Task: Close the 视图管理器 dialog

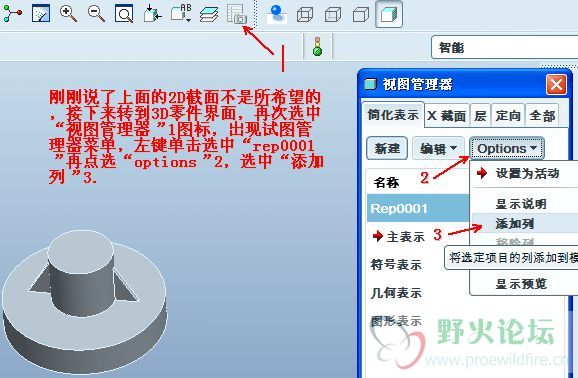Action: click(x=556, y=84)
